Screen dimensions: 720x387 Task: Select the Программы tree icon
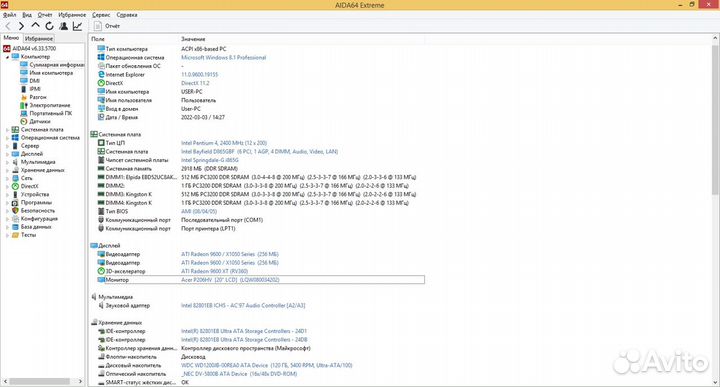point(15,202)
